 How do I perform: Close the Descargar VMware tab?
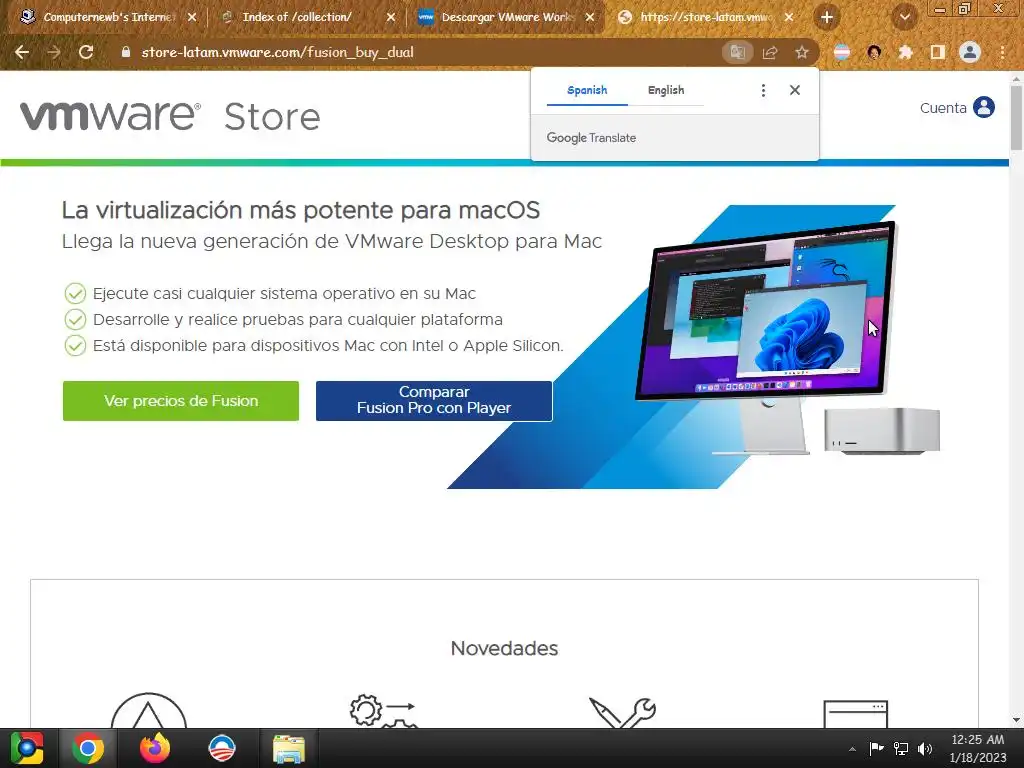click(590, 18)
